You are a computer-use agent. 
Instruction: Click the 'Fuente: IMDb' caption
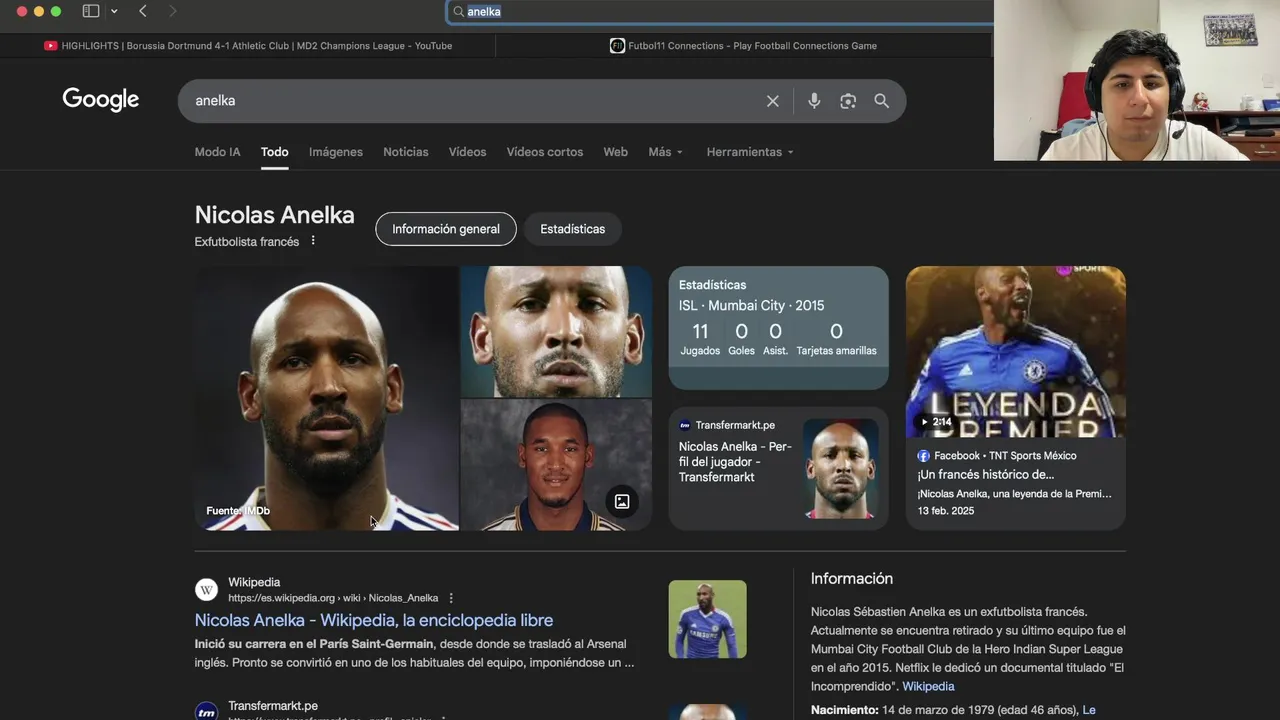[x=238, y=511]
